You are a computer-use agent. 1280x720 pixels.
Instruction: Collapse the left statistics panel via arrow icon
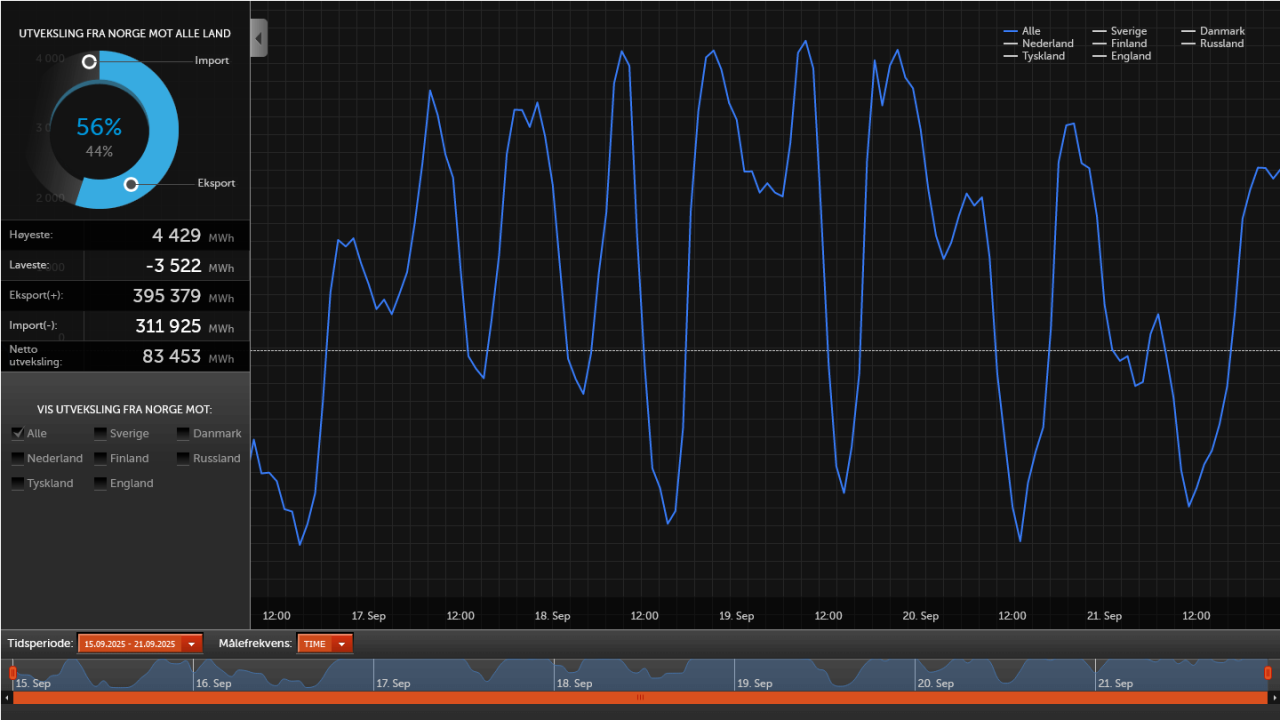[x=258, y=37]
